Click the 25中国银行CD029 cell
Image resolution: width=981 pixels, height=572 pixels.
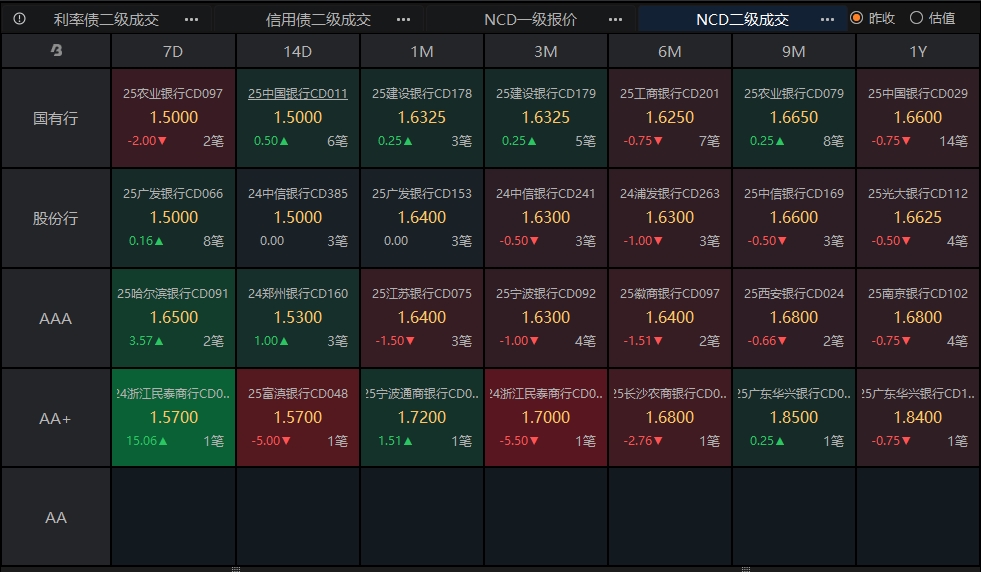pos(918,118)
